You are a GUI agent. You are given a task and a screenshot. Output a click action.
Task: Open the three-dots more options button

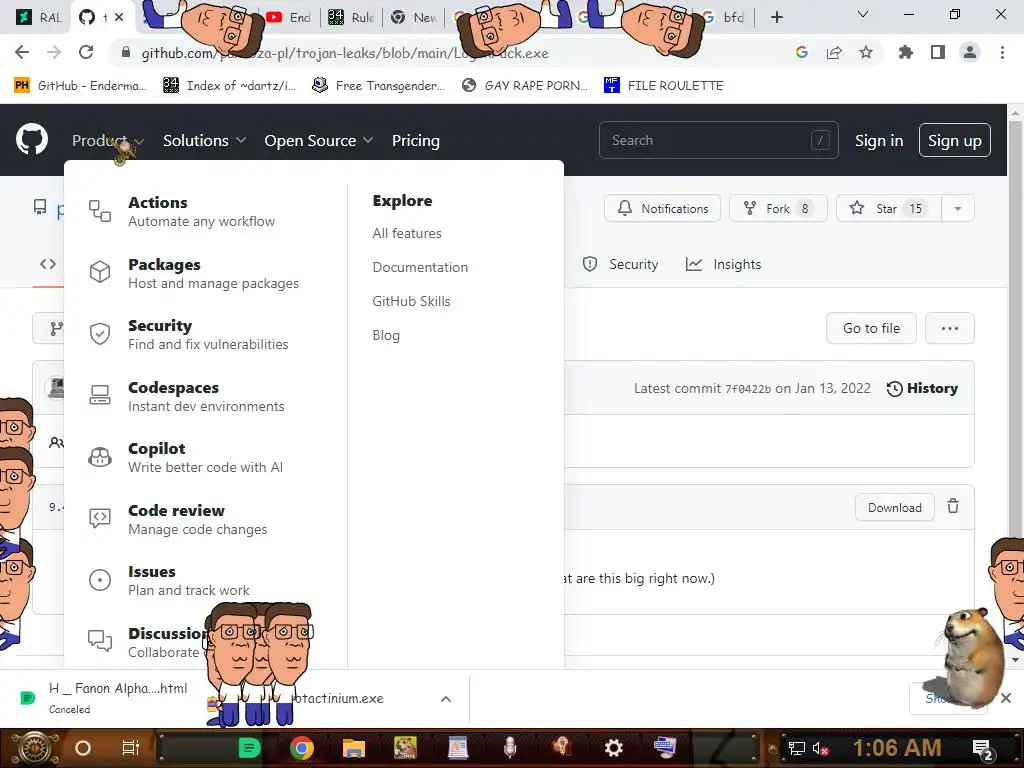click(950, 328)
